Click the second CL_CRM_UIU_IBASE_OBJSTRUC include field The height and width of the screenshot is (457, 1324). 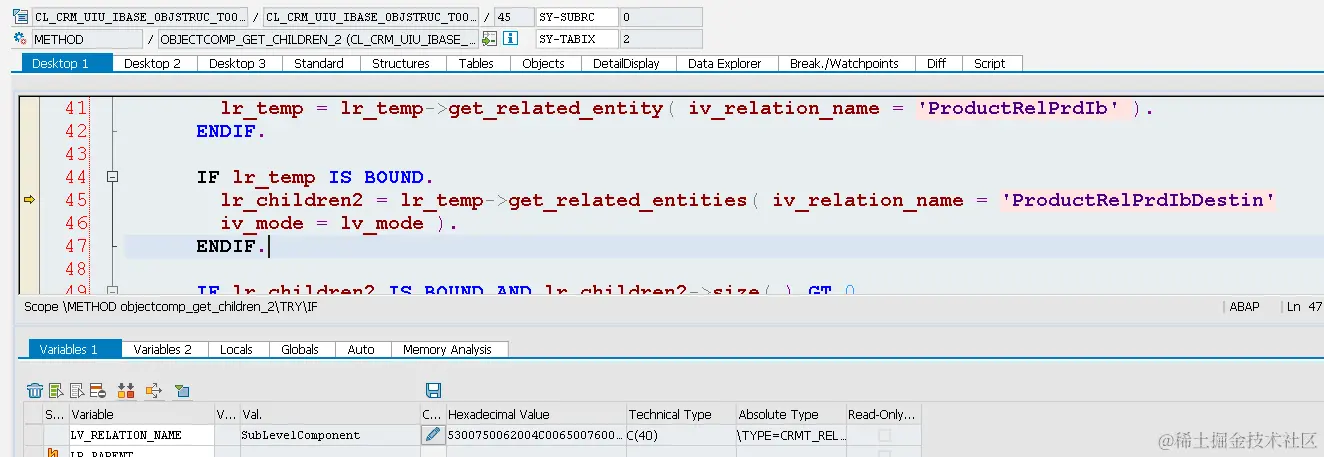(371, 17)
